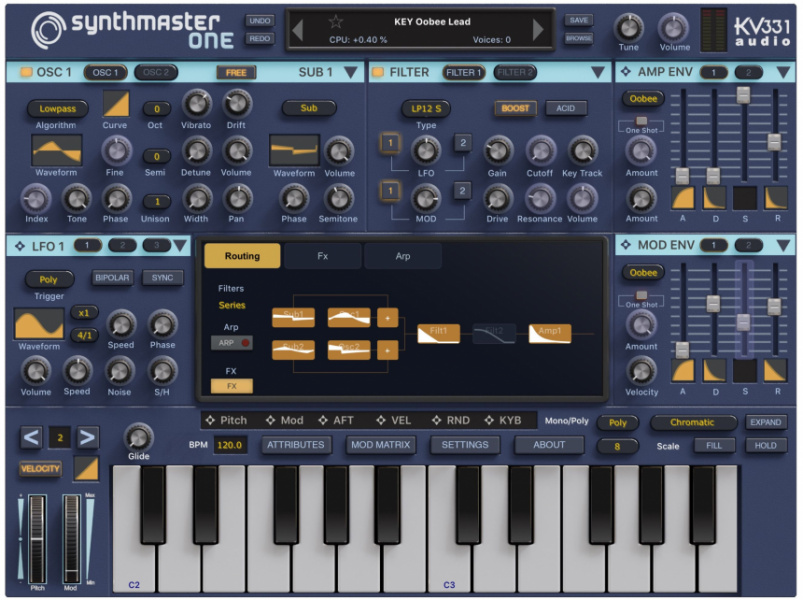Select the Oobee preset icon in AMP ENV
The height and width of the screenshot is (600, 803).
point(643,98)
